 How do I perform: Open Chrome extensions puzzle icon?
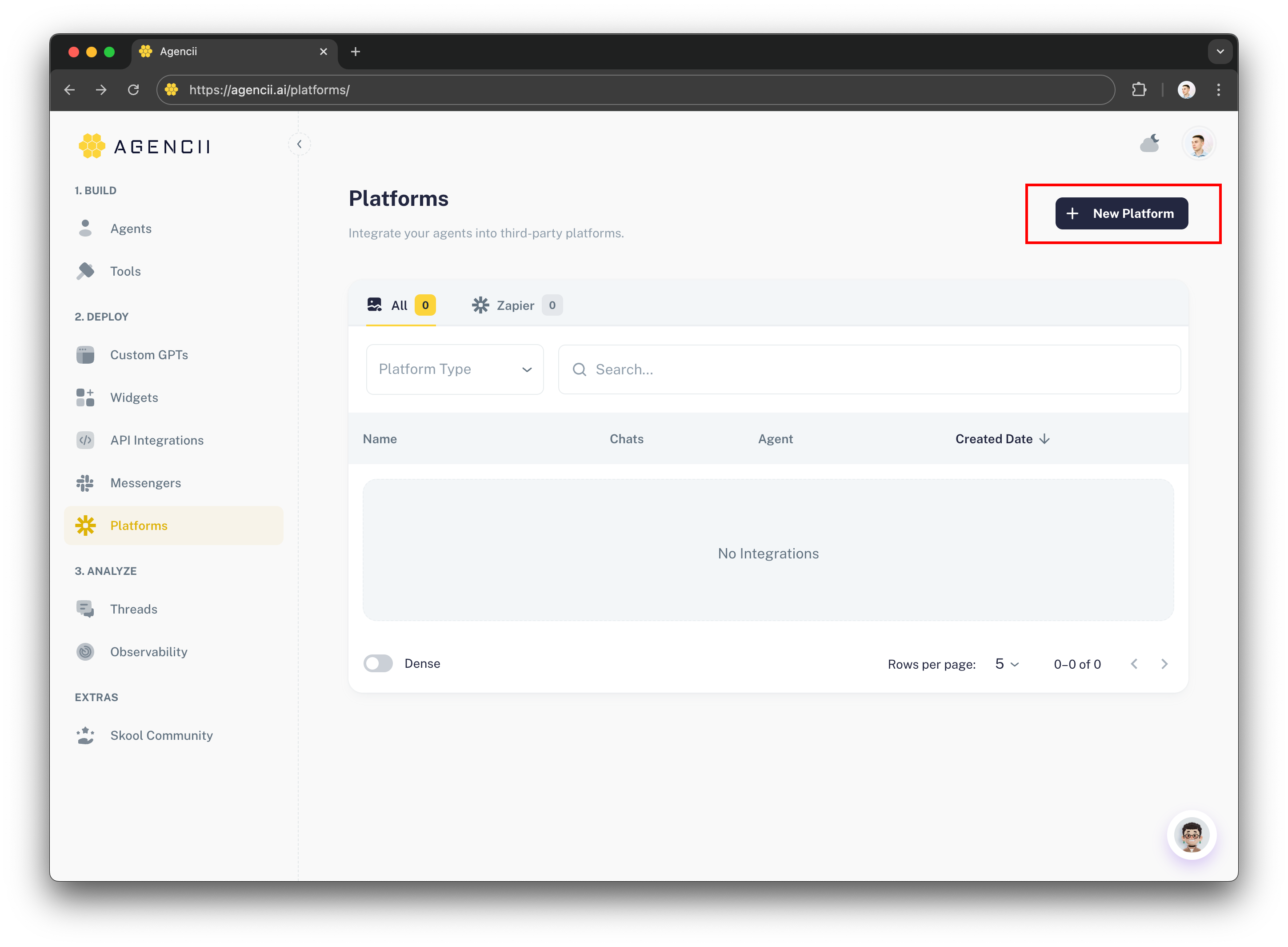pyautogui.click(x=1139, y=90)
